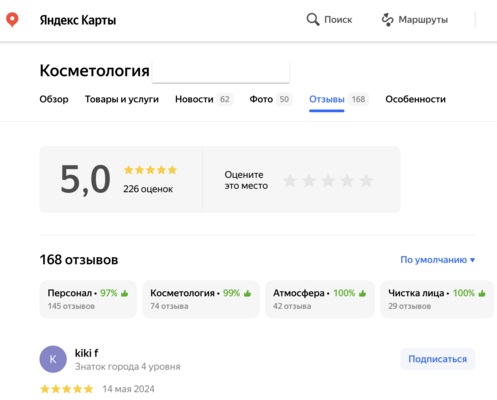Open the Товары и услуги tab

(122, 99)
